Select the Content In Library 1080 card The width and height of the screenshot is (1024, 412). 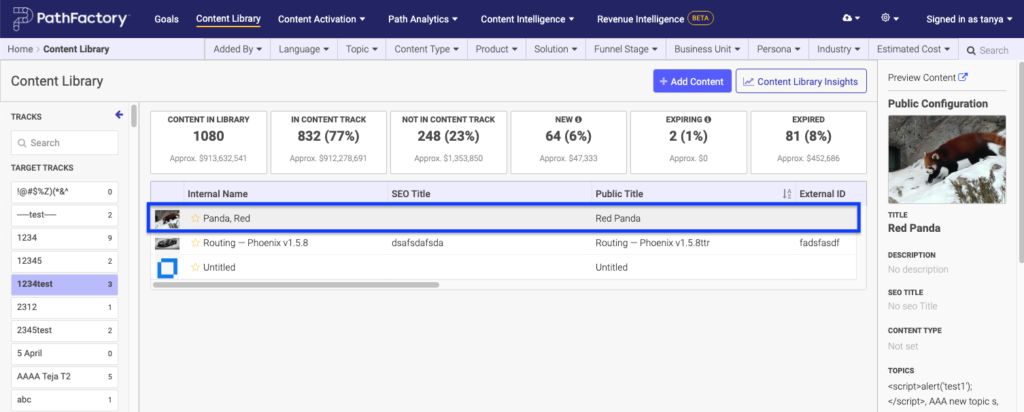point(208,142)
